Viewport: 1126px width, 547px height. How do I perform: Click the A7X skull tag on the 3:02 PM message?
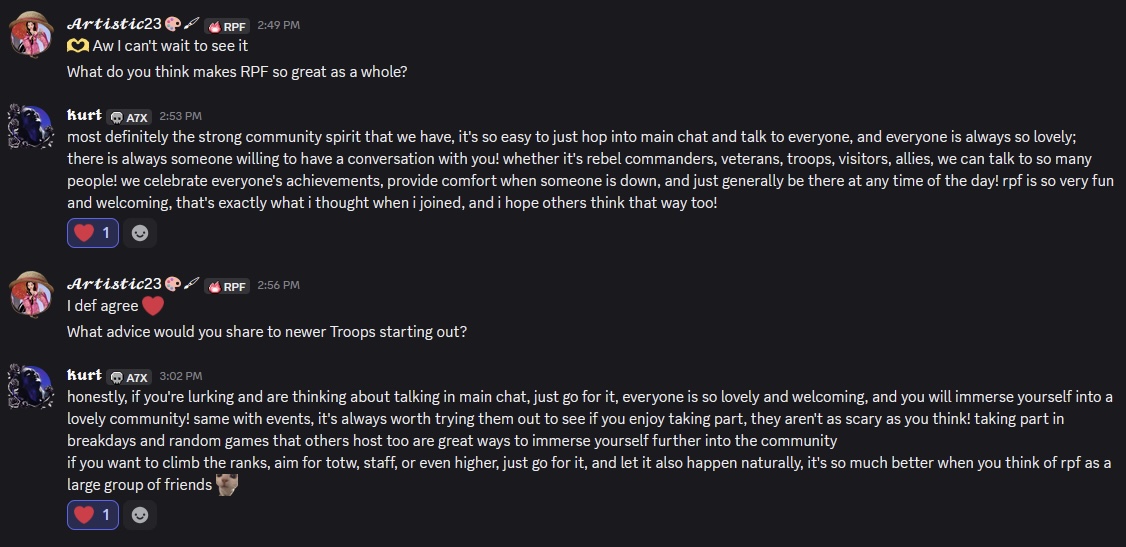point(129,377)
